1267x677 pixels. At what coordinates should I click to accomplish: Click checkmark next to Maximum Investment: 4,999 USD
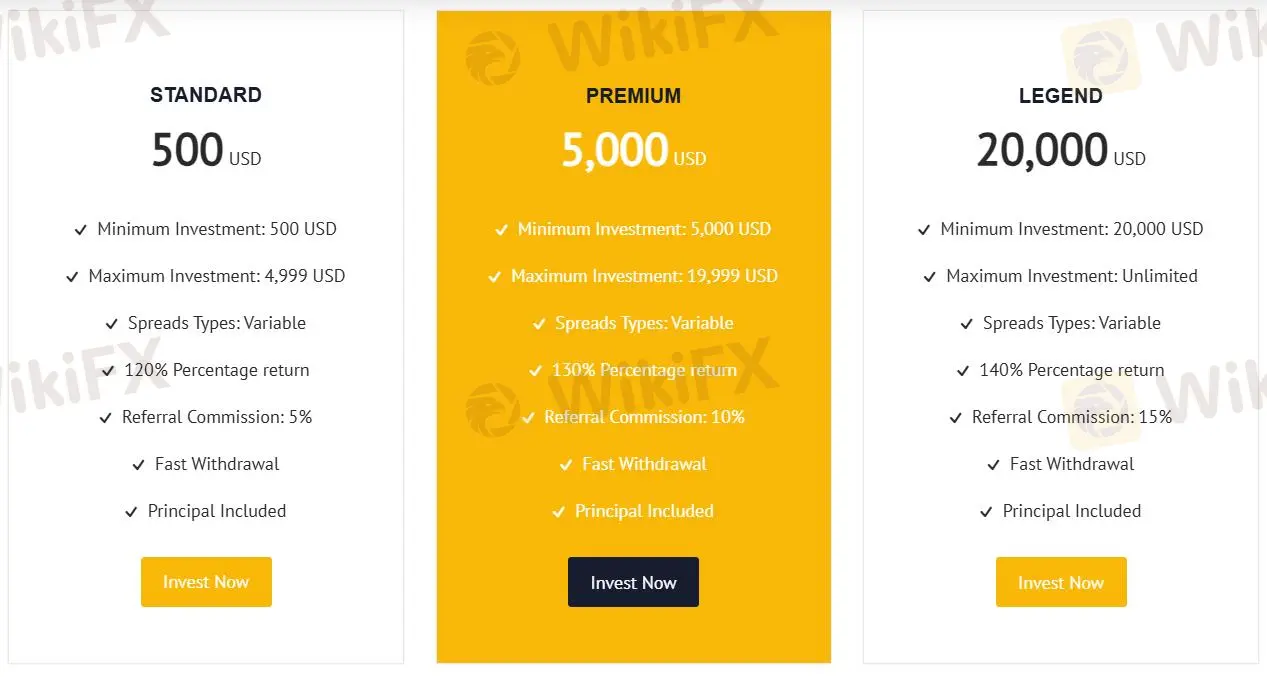[72, 277]
